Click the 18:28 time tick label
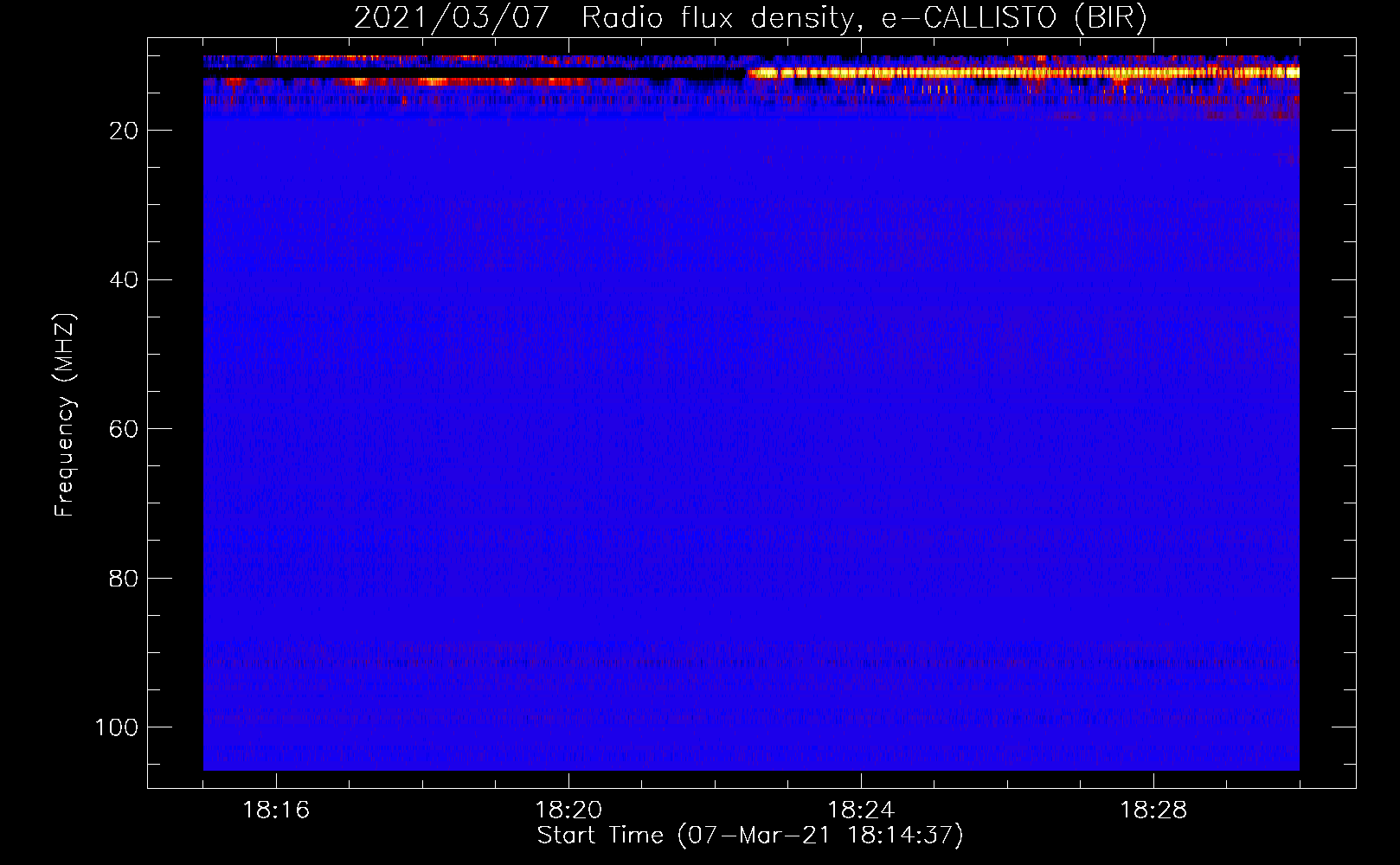1400x865 pixels. click(x=1153, y=811)
